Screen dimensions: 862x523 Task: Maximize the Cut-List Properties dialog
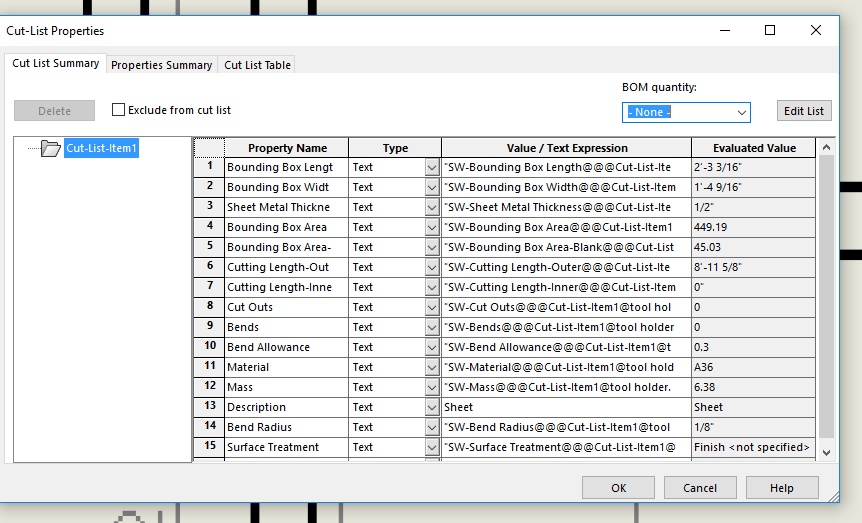(x=770, y=30)
